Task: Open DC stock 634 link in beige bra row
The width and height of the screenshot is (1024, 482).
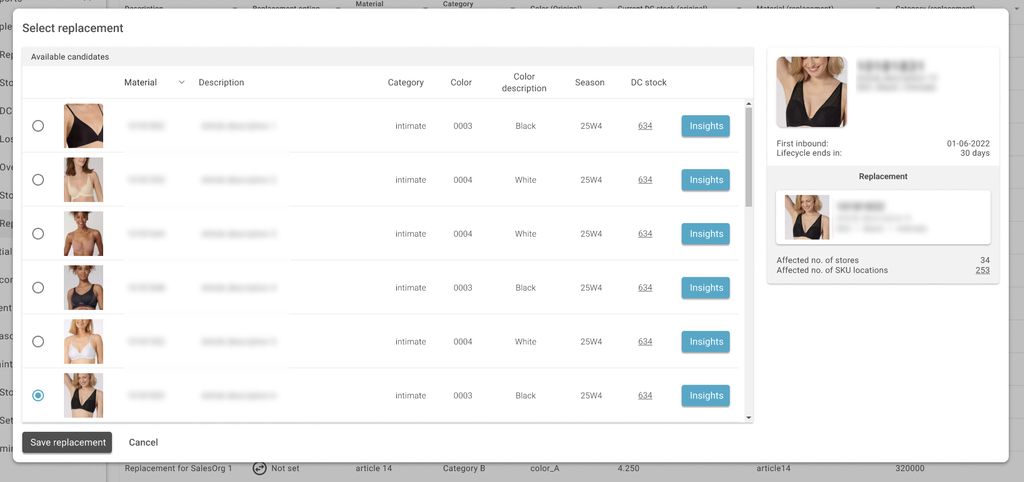Action: [x=645, y=180]
